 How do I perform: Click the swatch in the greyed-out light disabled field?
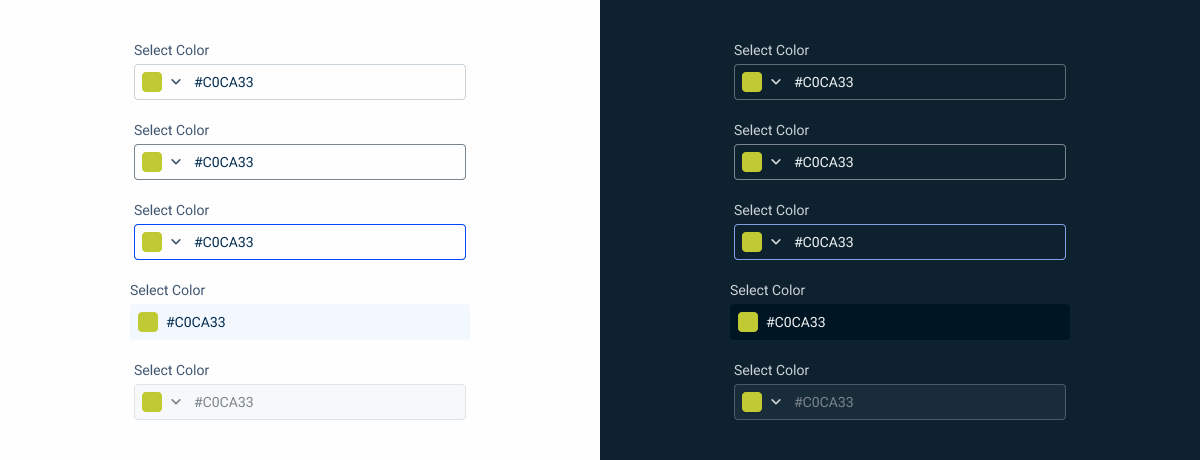pos(152,402)
